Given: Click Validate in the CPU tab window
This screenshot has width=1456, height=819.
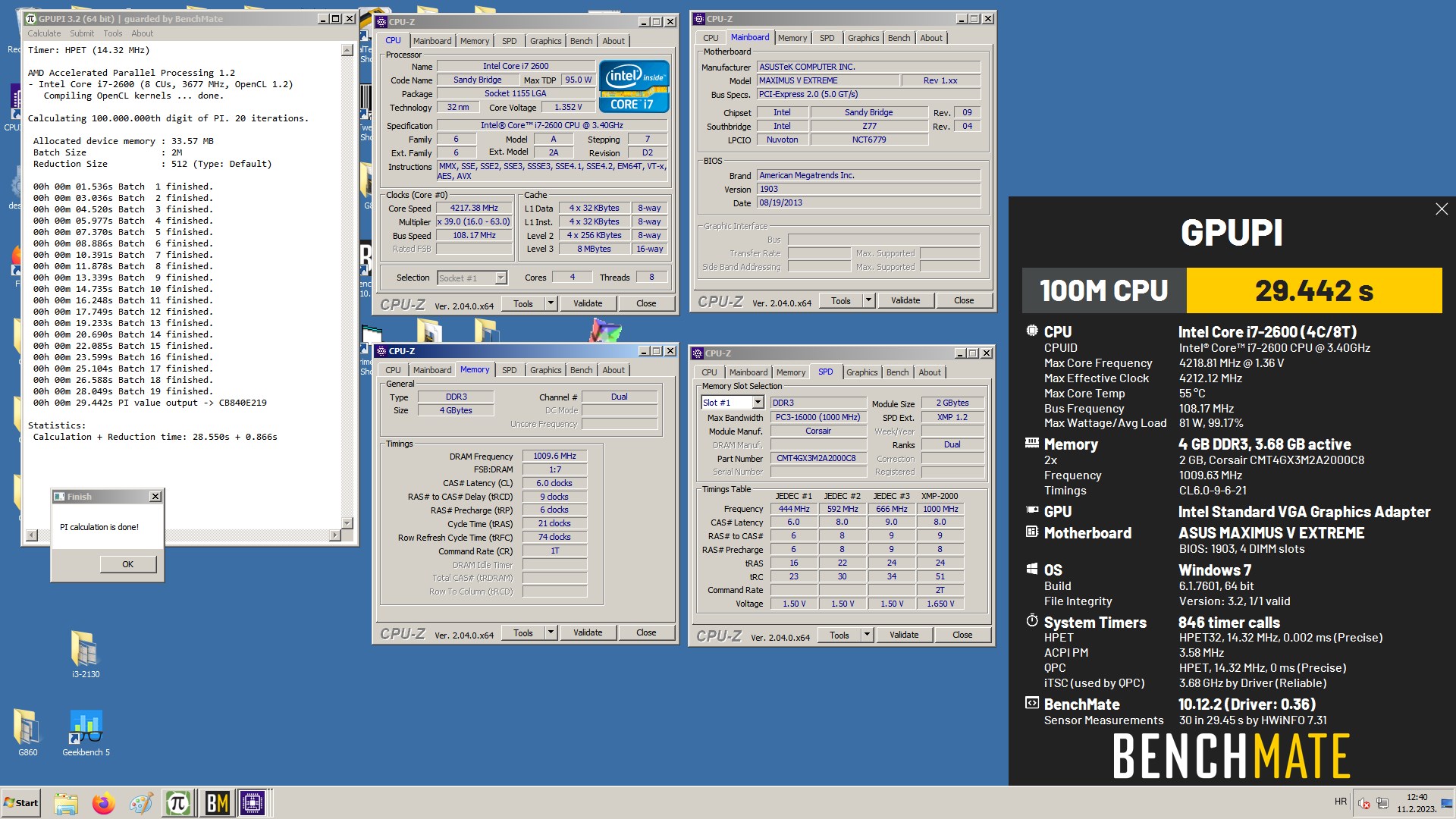Looking at the screenshot, I should point(588,303).
